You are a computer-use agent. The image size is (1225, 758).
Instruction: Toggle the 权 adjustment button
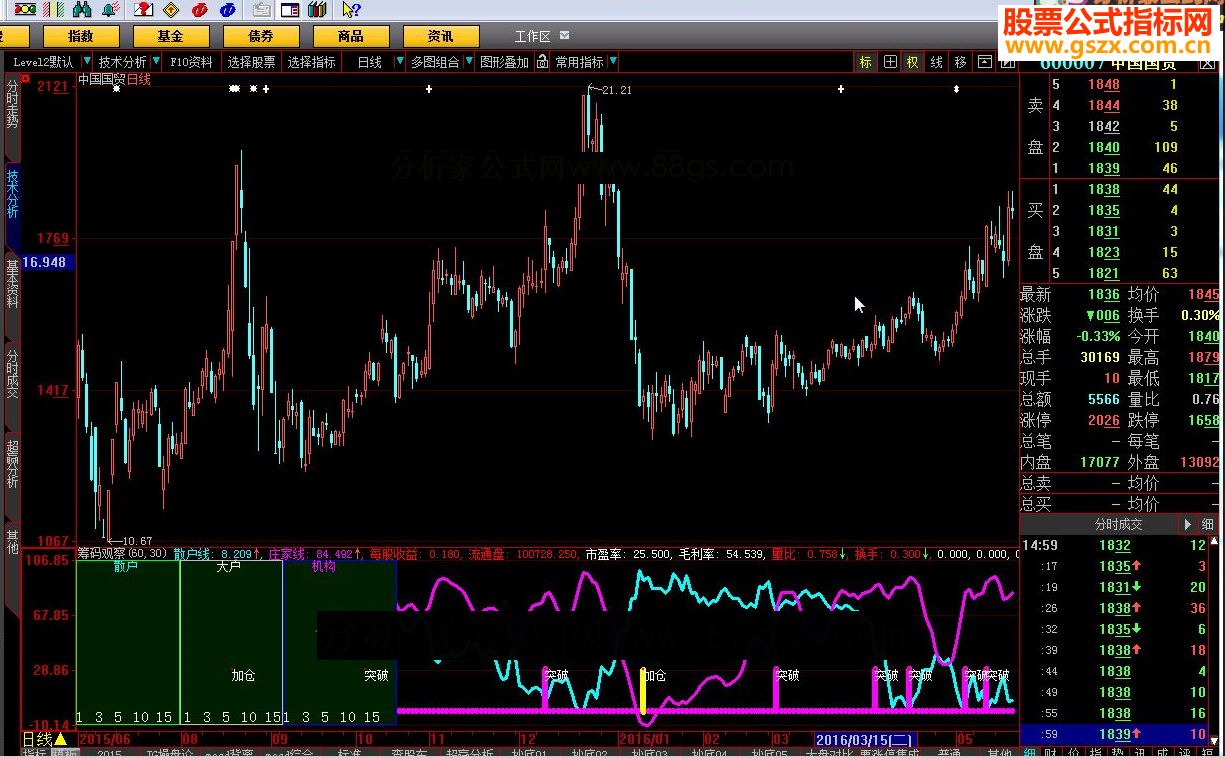coord(913,62)
